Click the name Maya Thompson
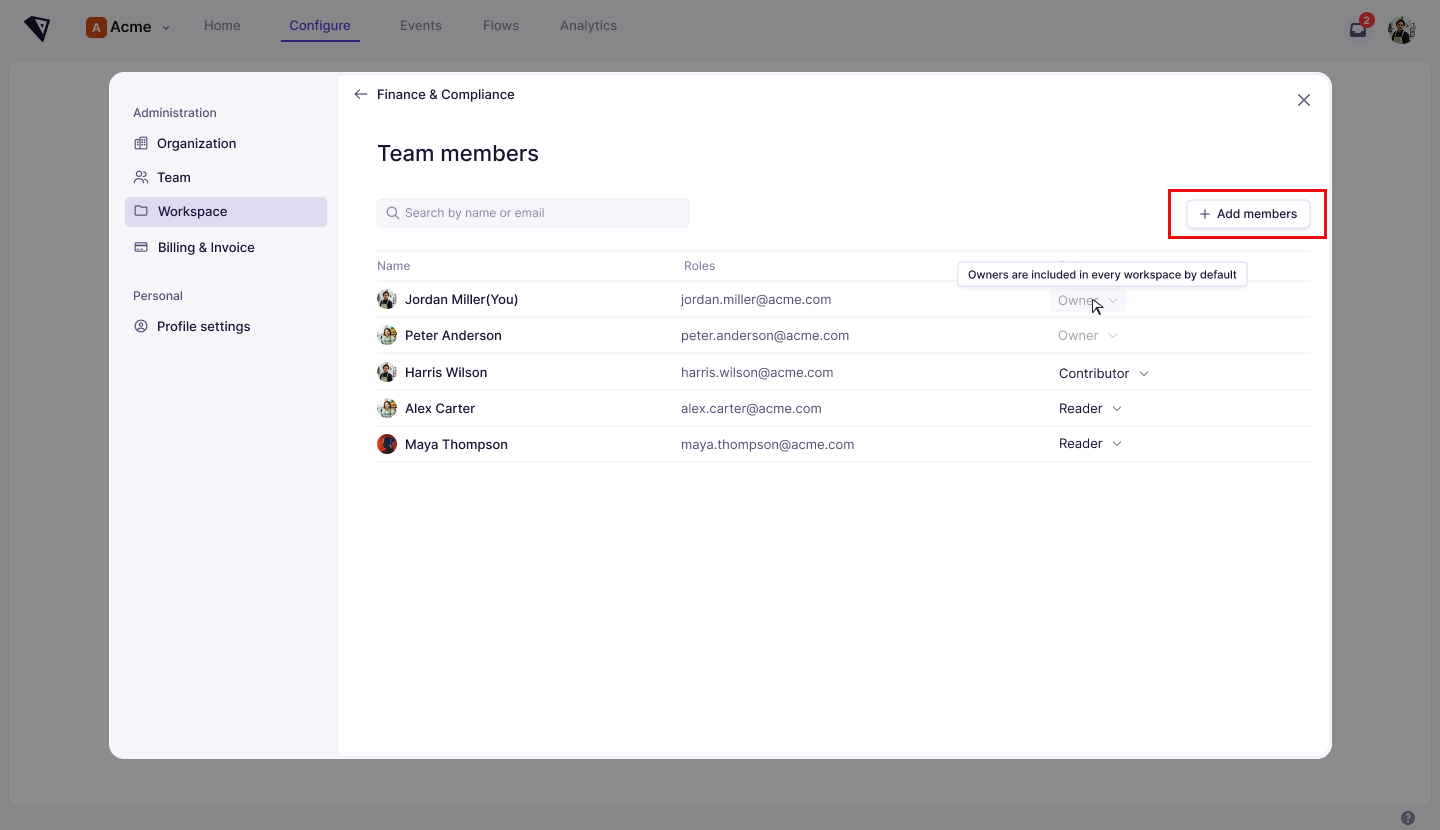Image resolution: width=1440 pixels, height=830 pixels. (456, 444)
